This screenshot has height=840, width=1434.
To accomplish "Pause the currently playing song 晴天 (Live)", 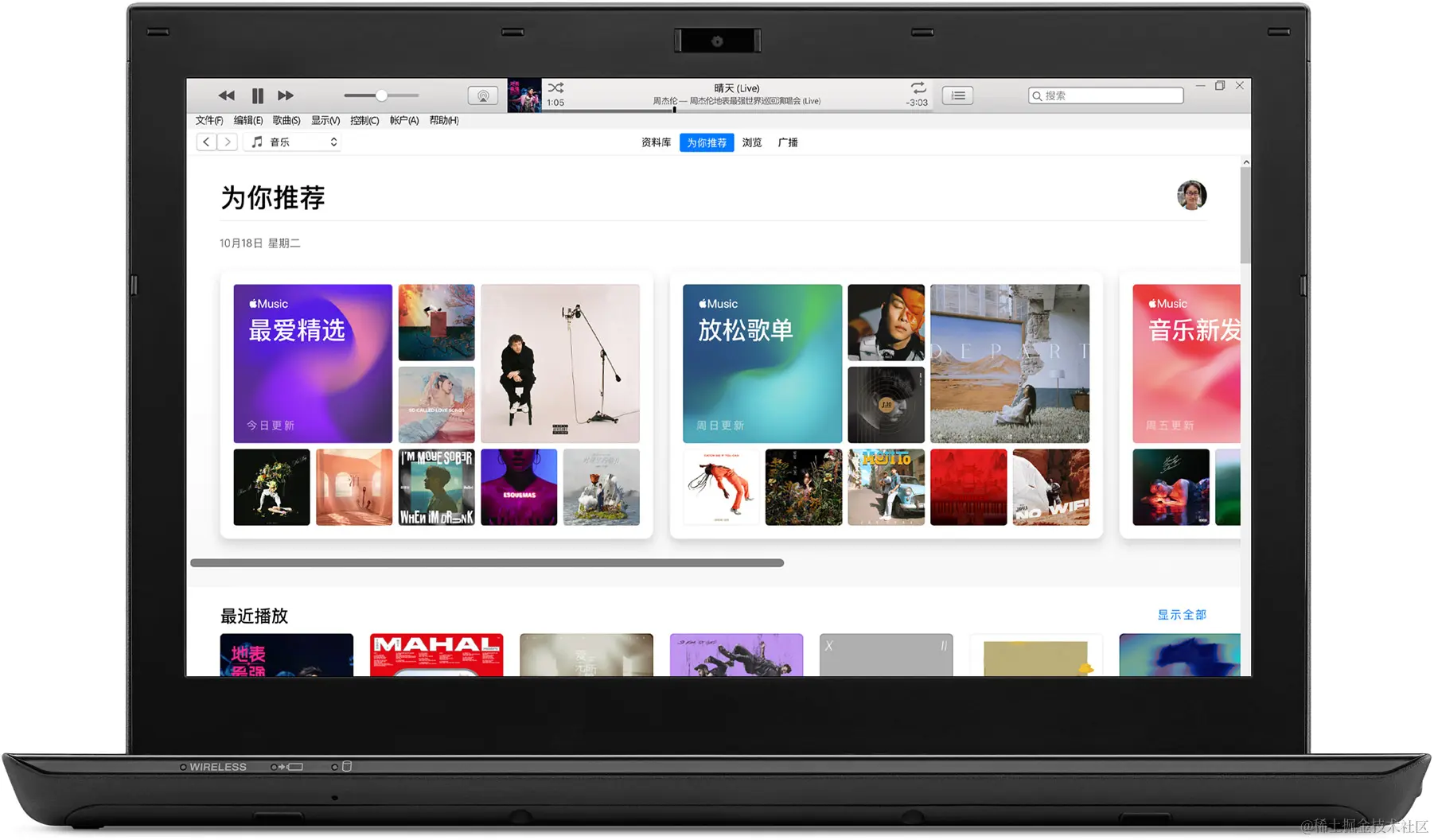I will coord(256,95).
